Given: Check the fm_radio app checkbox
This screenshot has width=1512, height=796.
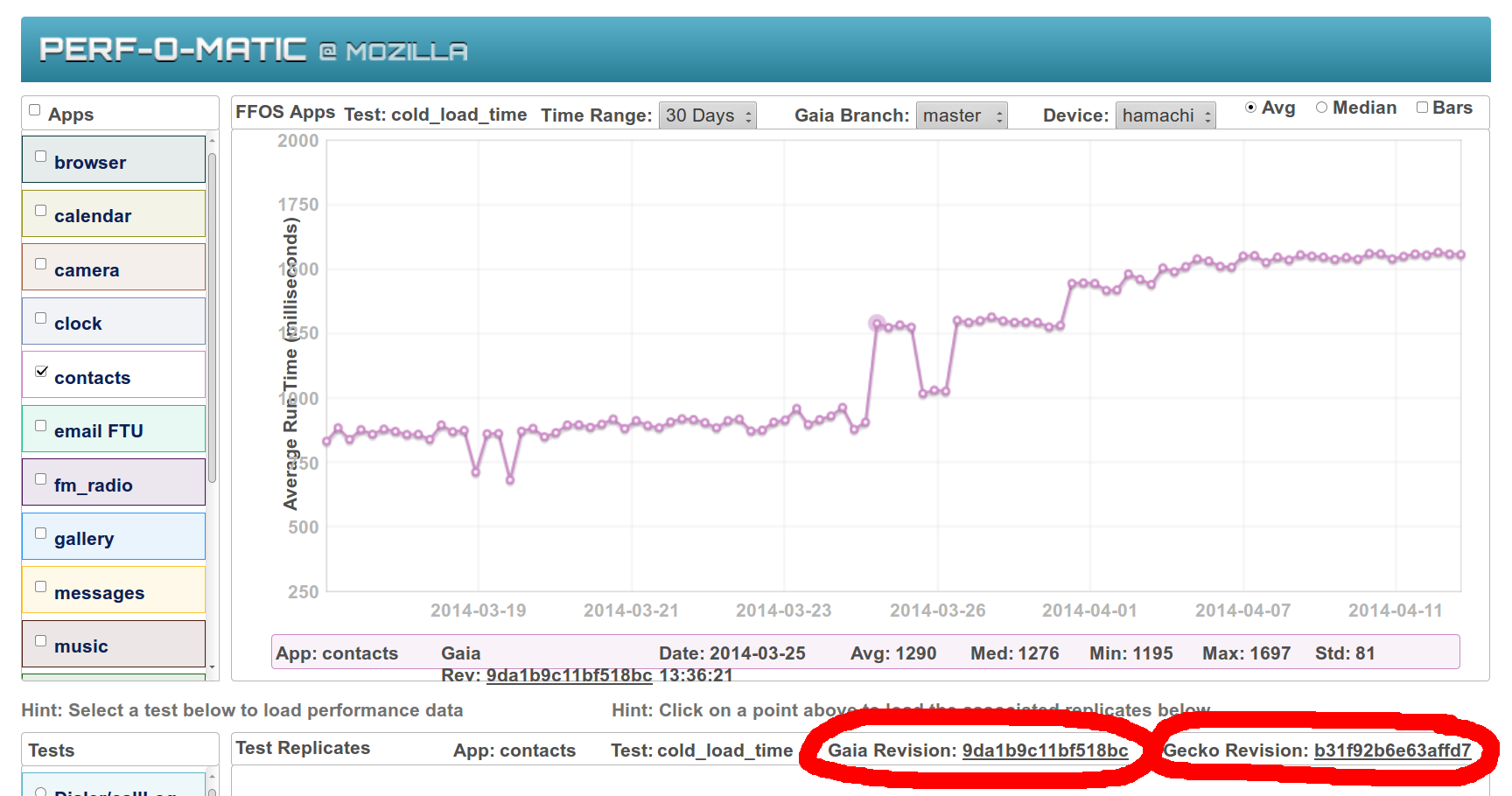Looking at the screenshot, I should pyautogui.click(x=40, y=479).
